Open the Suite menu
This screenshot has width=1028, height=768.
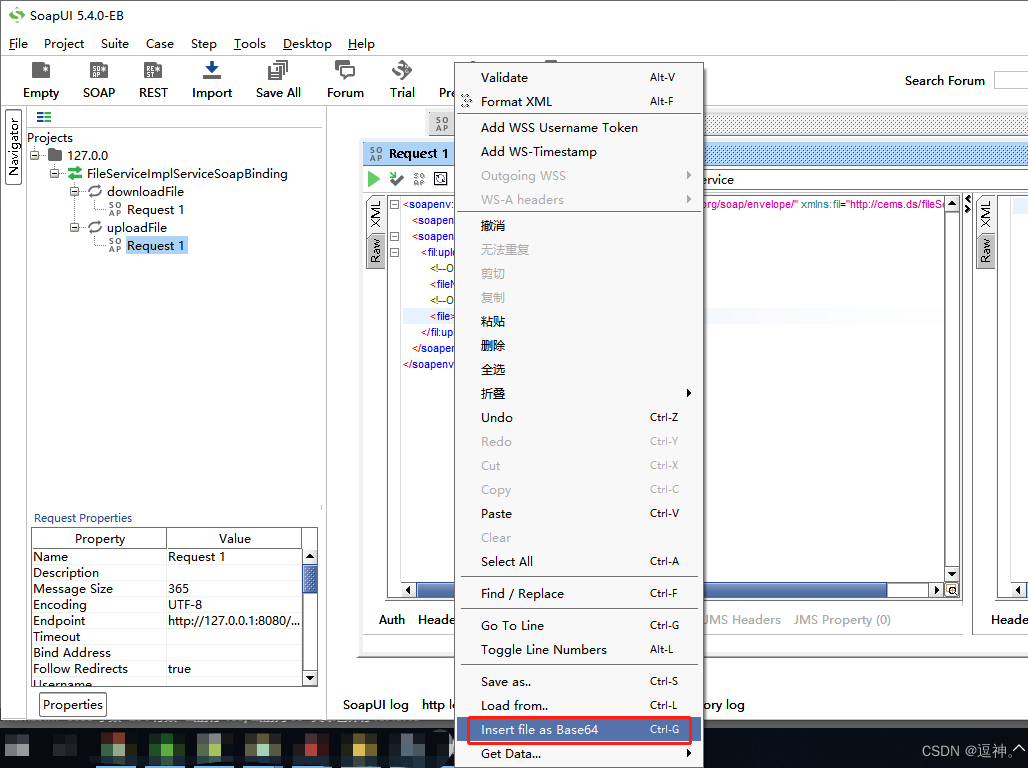coord(115,43)
